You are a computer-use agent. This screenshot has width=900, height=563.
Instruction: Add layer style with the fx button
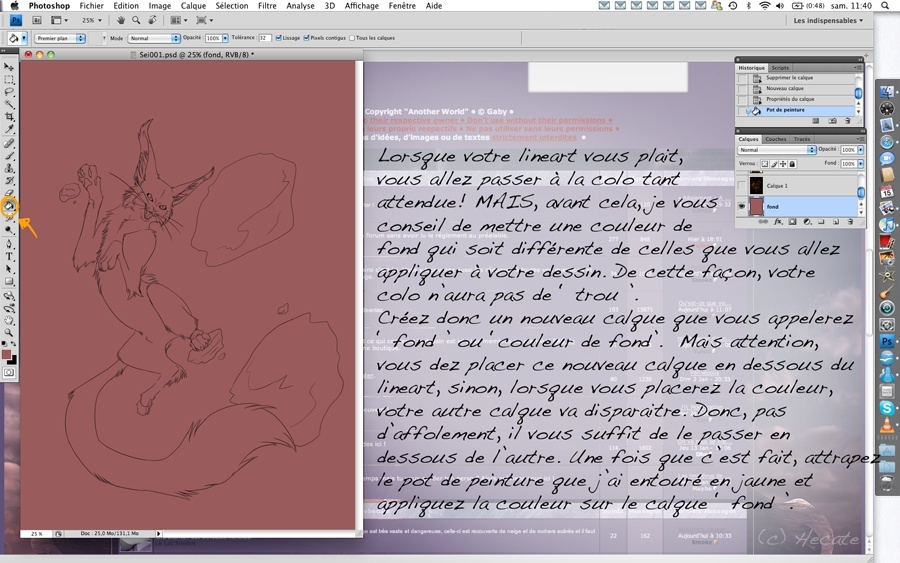[x=778, y=222]
